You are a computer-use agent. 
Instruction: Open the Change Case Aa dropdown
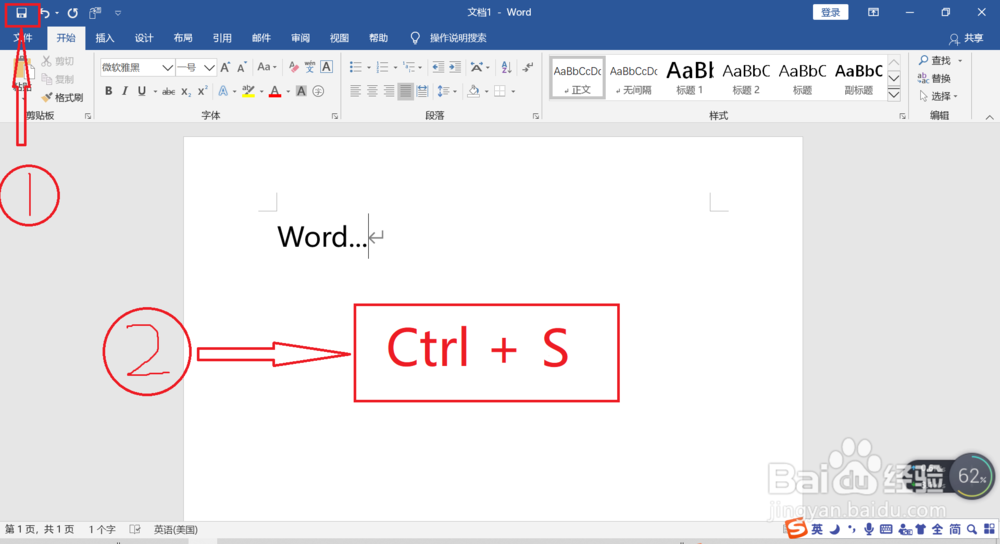click(x=267, y=67)
